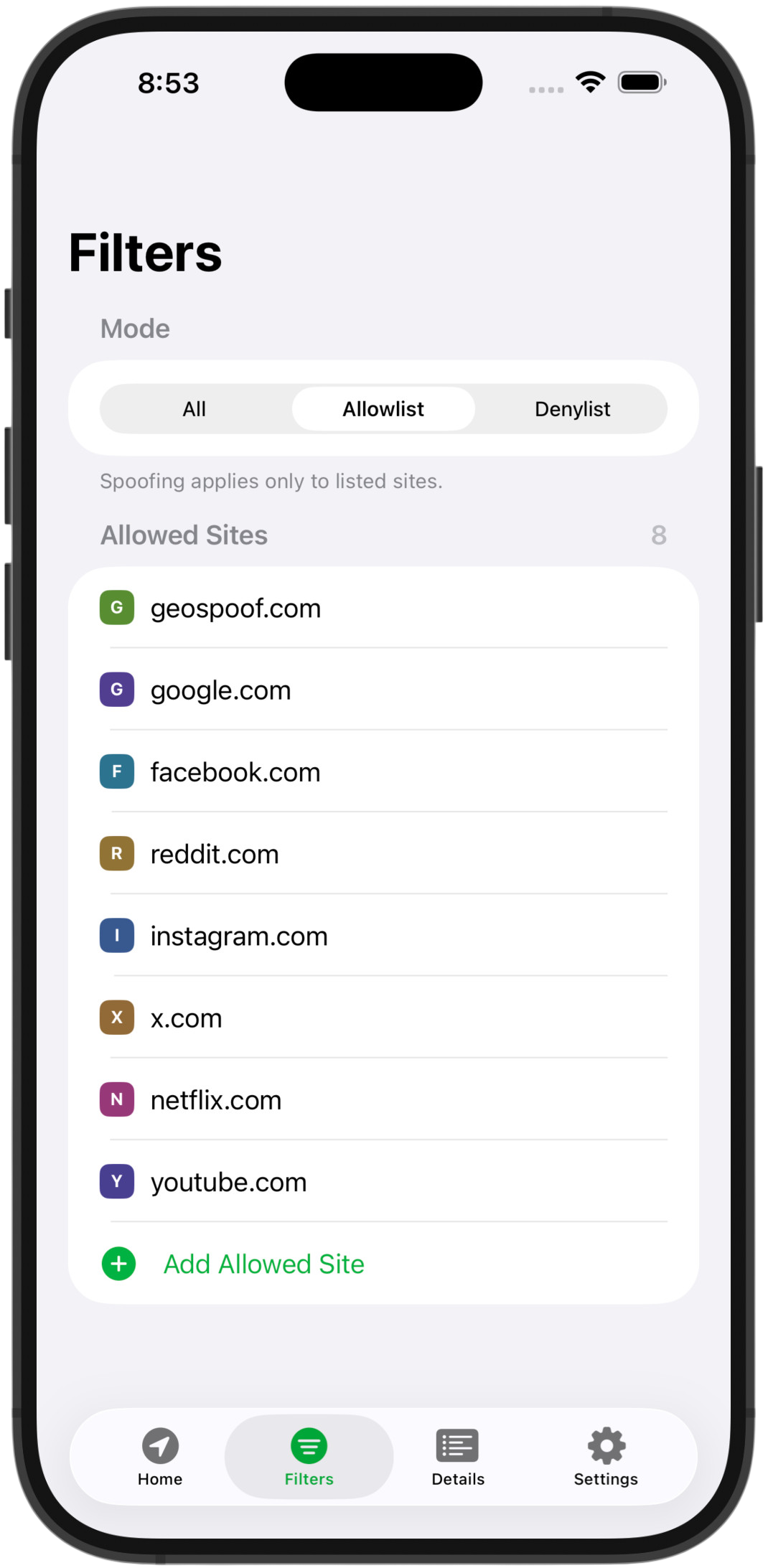
Task: Tap the F icon beside facebook.com
Action: (x=117, y=771)
